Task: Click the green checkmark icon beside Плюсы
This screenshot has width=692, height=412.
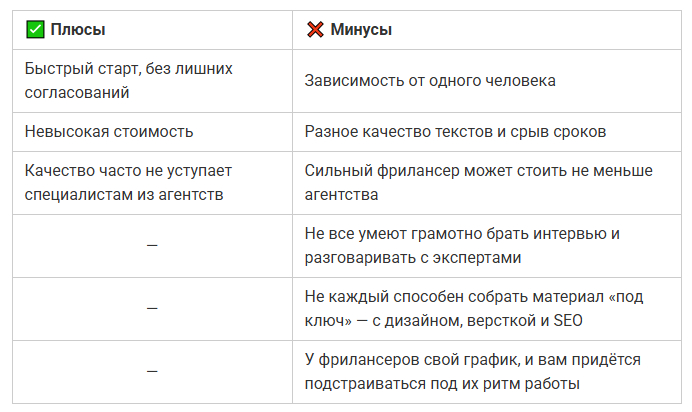Action: point(34,30)
